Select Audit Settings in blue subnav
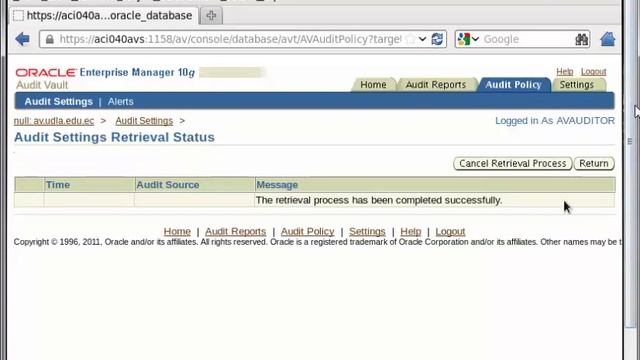This screenshot has width=640, height=360. [59, 102]
